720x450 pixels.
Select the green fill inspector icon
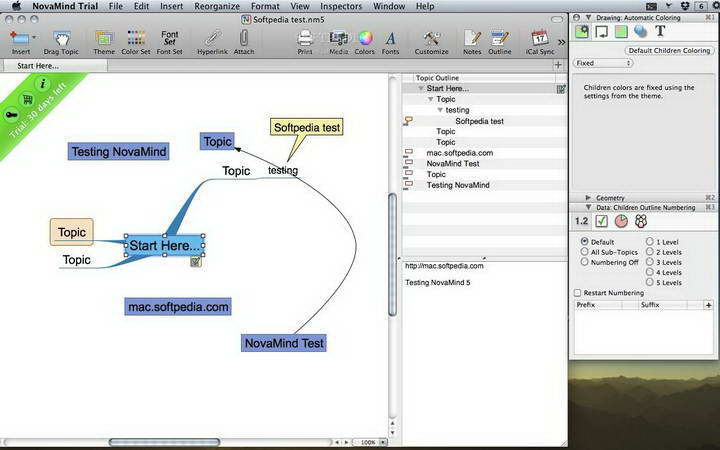[621, 32]
